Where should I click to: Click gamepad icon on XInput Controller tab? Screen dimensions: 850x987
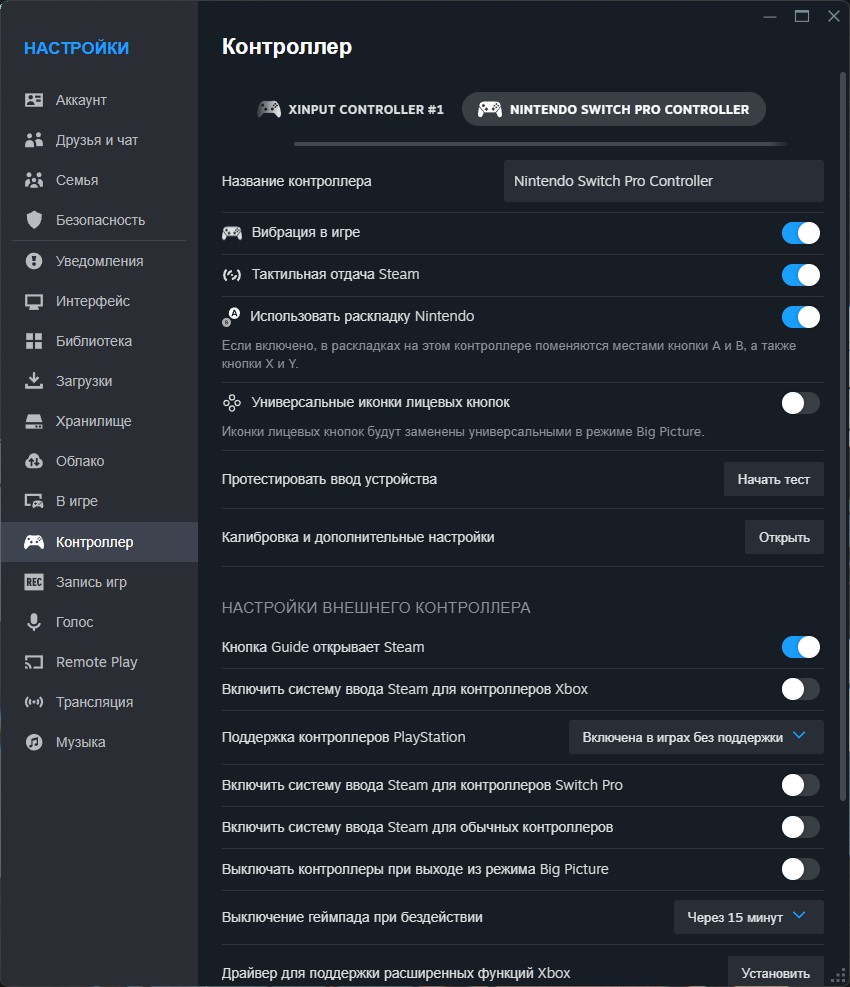(x=269, y=109)
